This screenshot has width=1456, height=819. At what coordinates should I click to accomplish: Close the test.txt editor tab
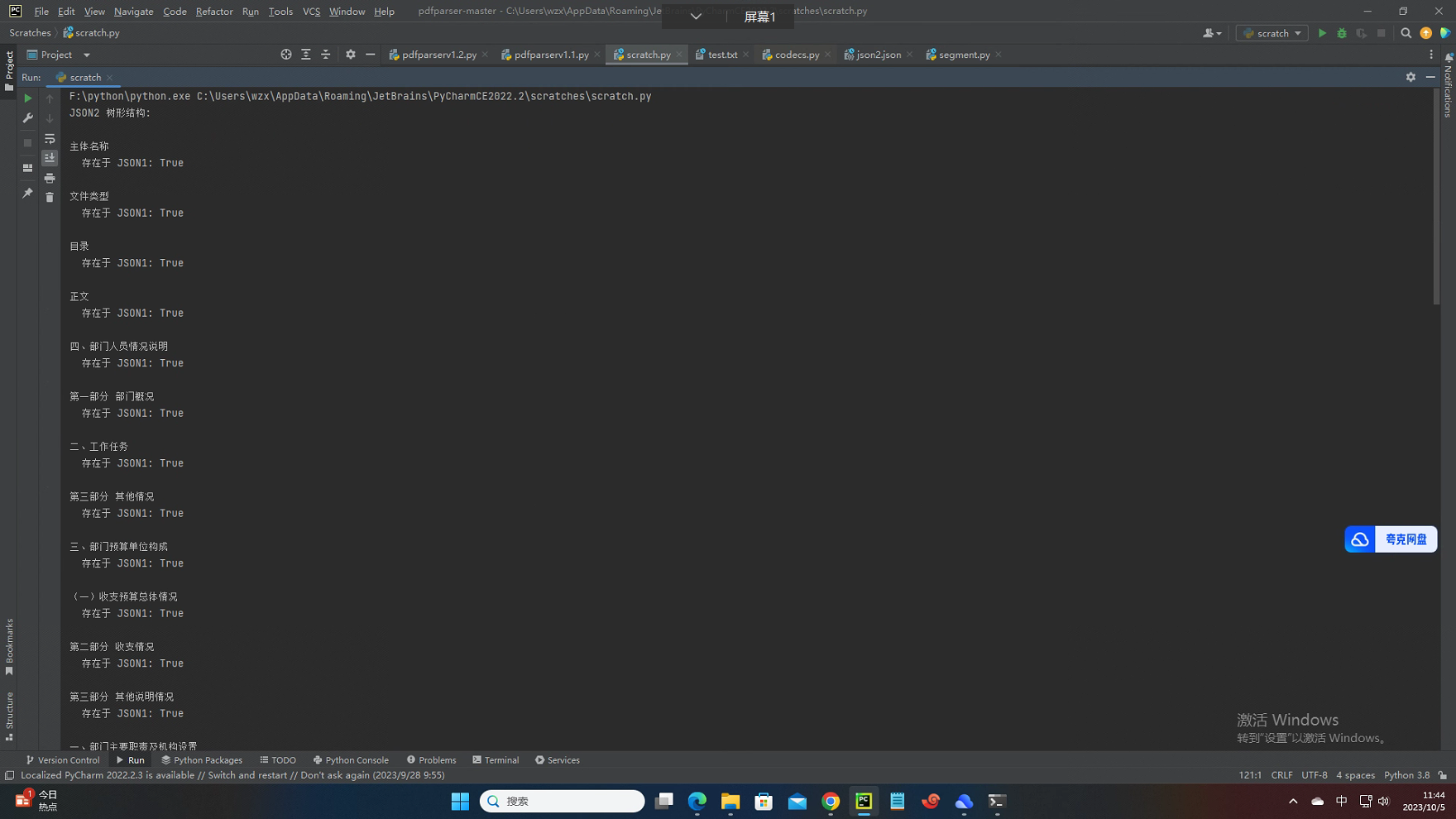pyautogui.click(x=746, y=55)
